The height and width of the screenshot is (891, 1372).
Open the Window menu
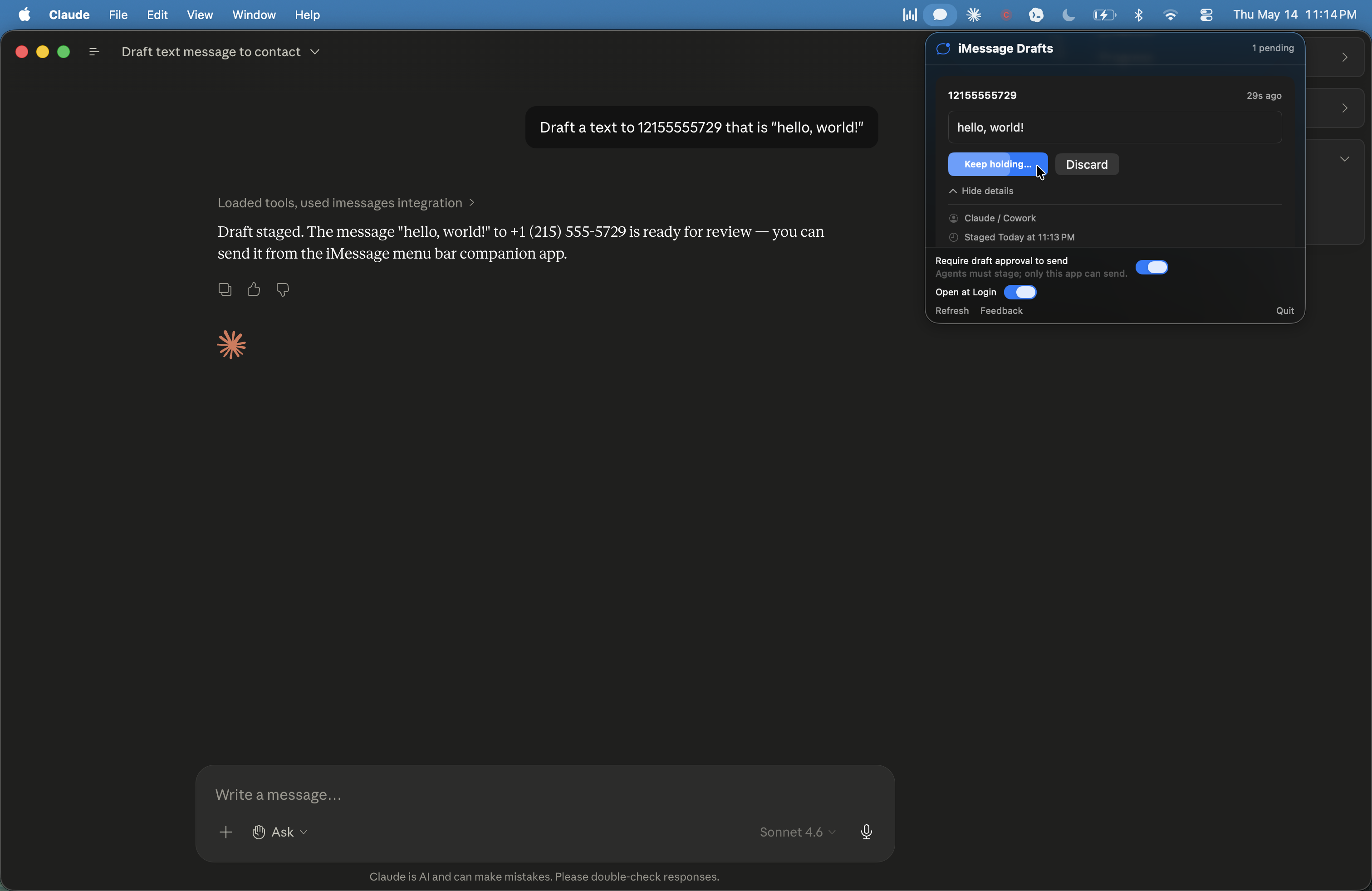point(254,15)
